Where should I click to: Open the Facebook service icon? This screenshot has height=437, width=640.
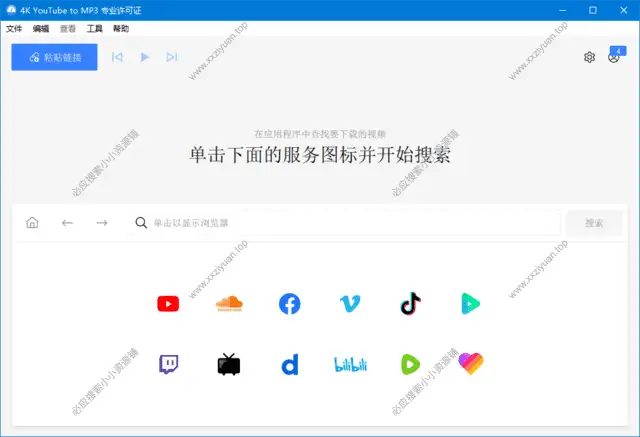(x=289, y=304)
